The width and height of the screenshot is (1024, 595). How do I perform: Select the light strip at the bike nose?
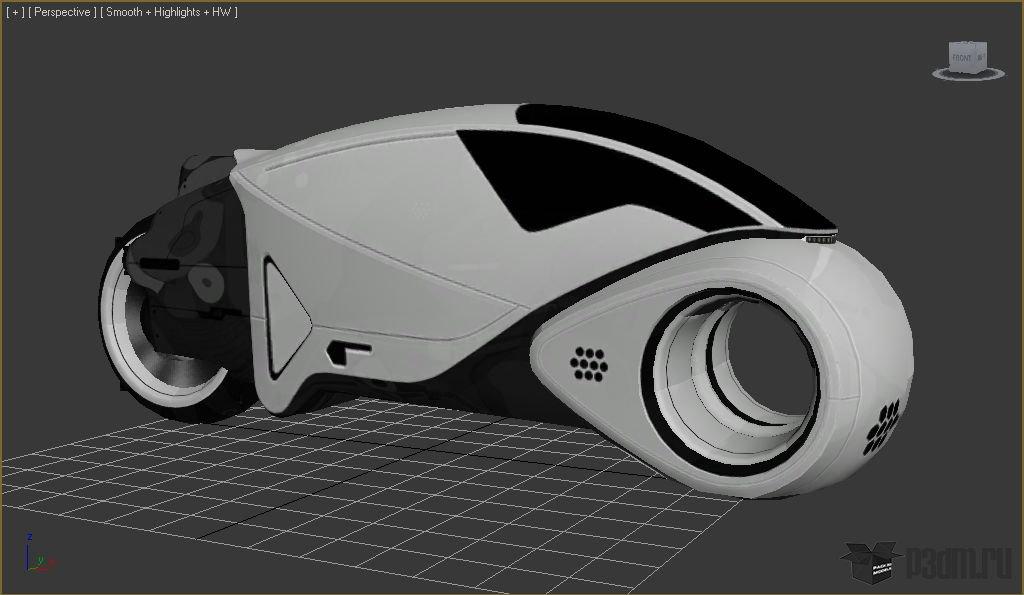[820, 240]
